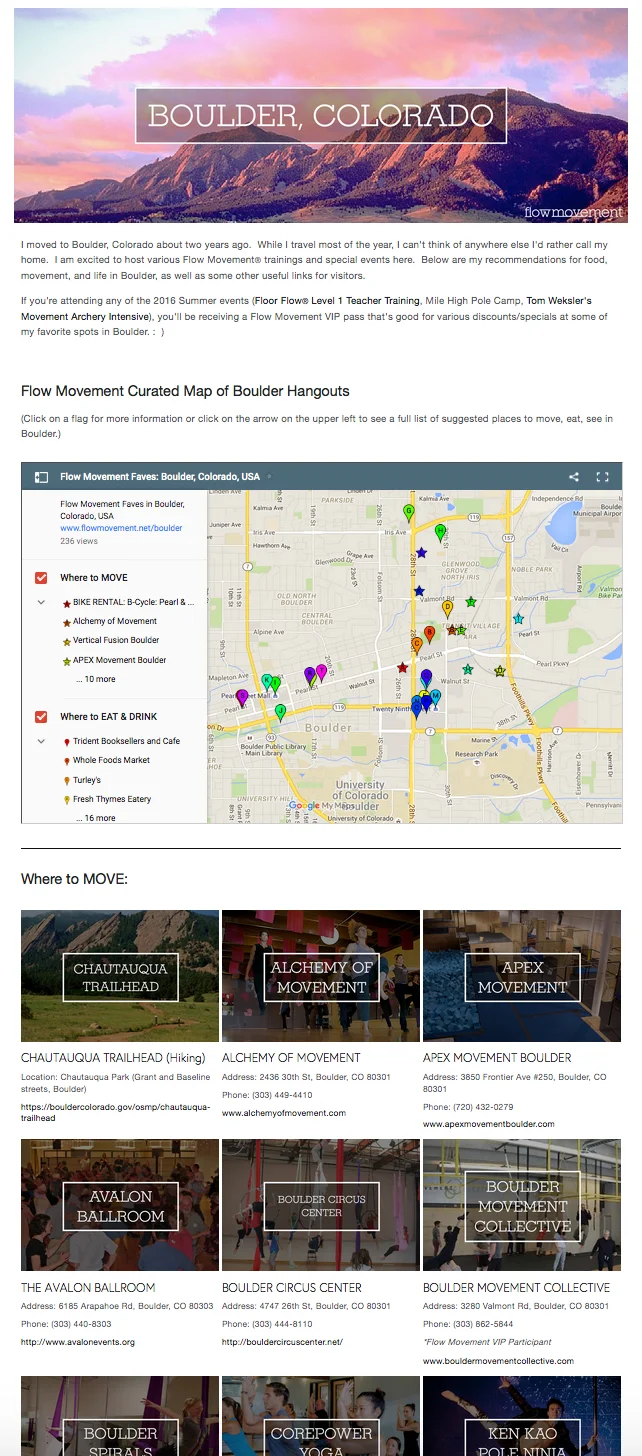Viewport: 642px width, 1456px height.
Task: Click green map pin labeled J
Action: 280,711
